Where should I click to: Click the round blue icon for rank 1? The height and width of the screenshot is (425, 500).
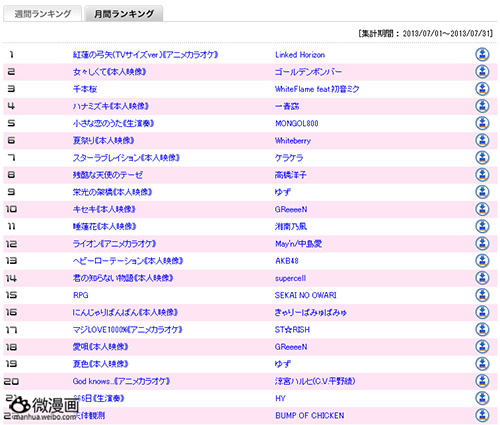482,54
